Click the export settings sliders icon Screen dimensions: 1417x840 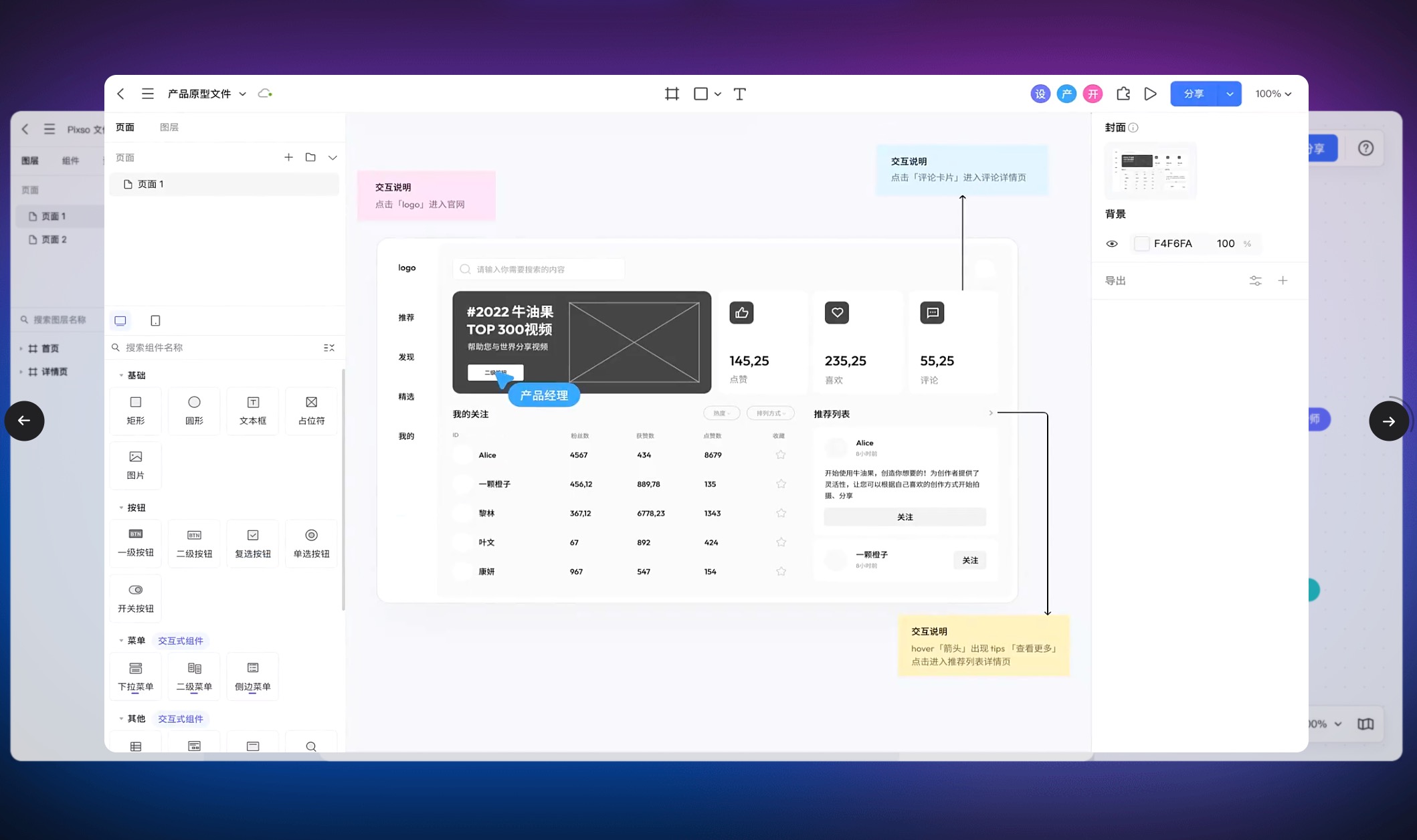pos(1255,281)
